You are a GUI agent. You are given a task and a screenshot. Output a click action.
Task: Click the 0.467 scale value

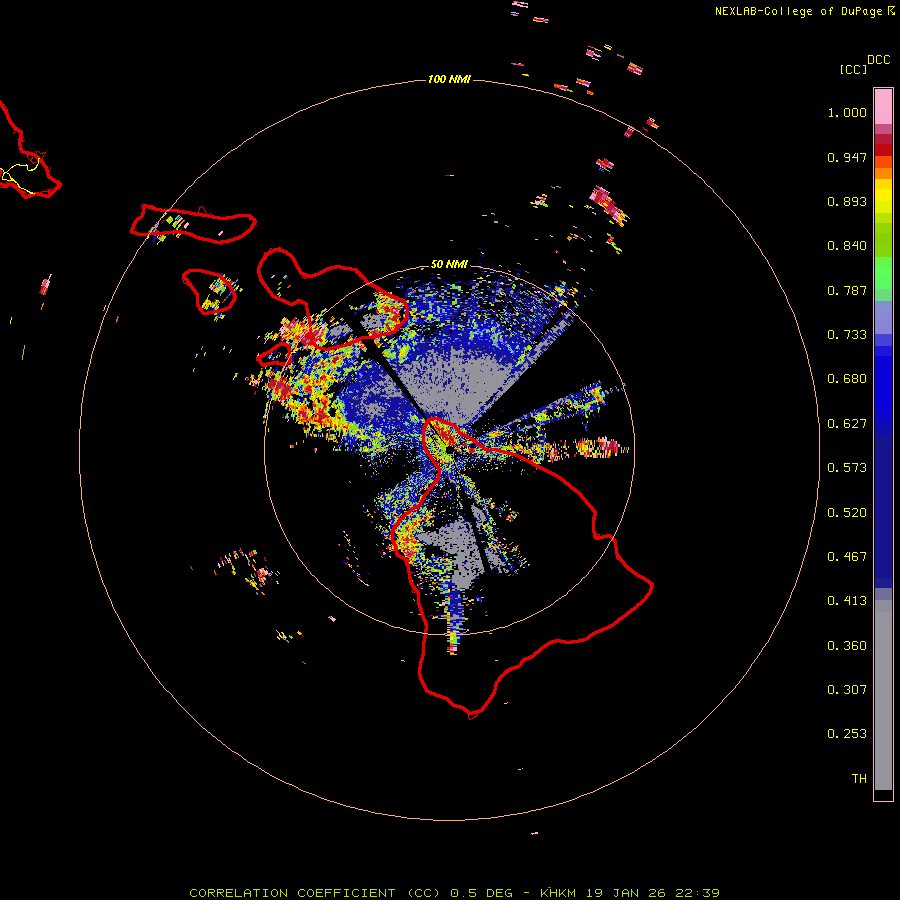click(847, 557)
